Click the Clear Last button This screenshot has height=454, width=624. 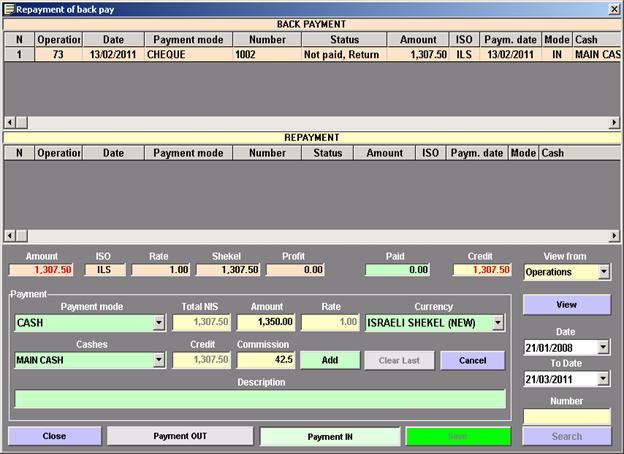point(398,360)
